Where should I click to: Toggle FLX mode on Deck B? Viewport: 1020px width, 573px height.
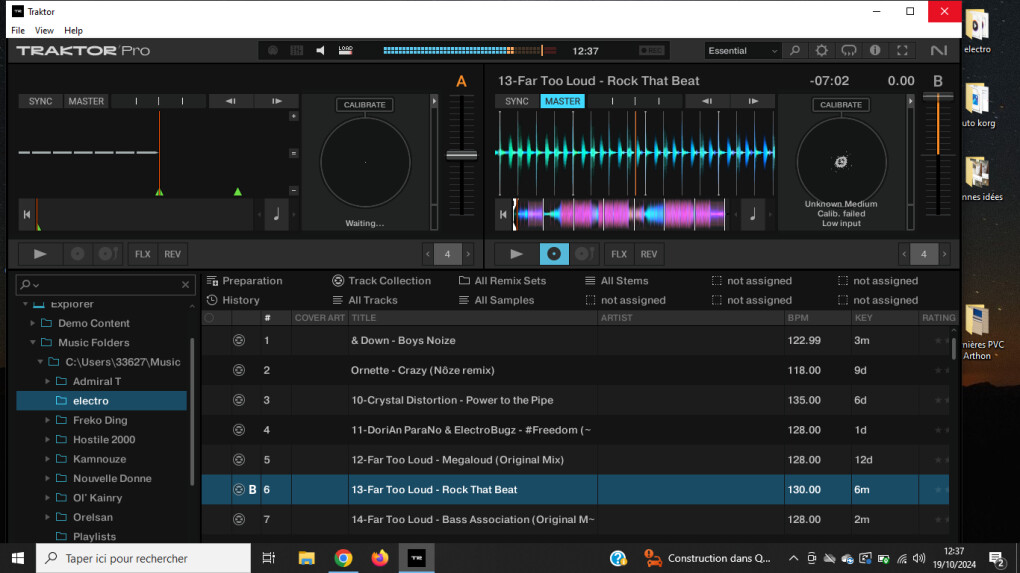619,254
